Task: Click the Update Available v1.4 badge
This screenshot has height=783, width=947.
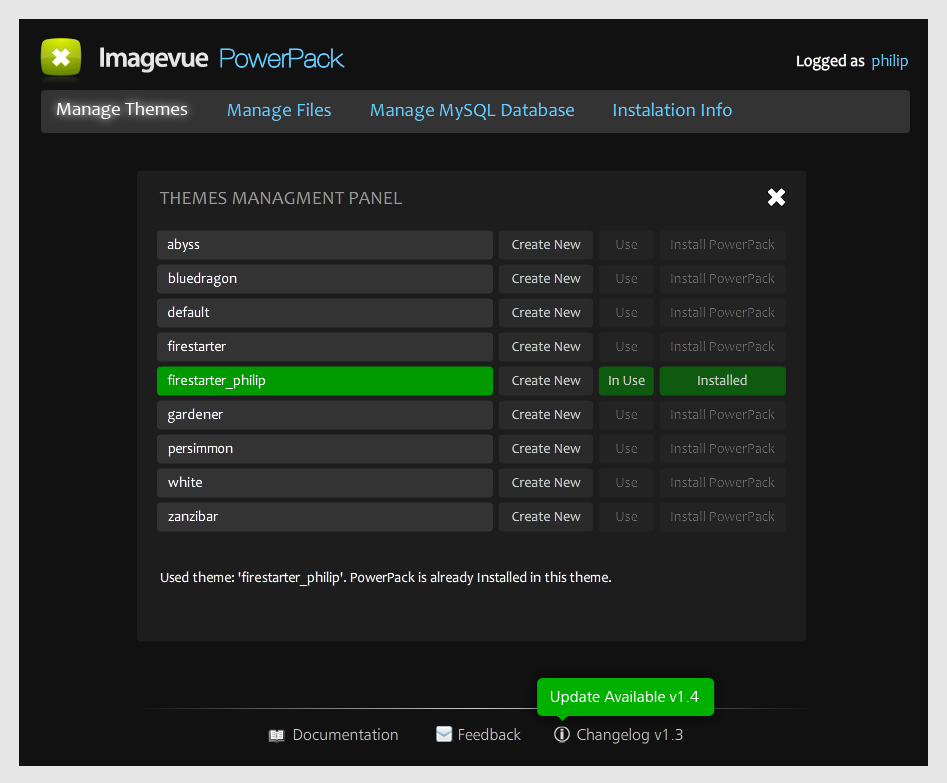Action: [625, 697]
